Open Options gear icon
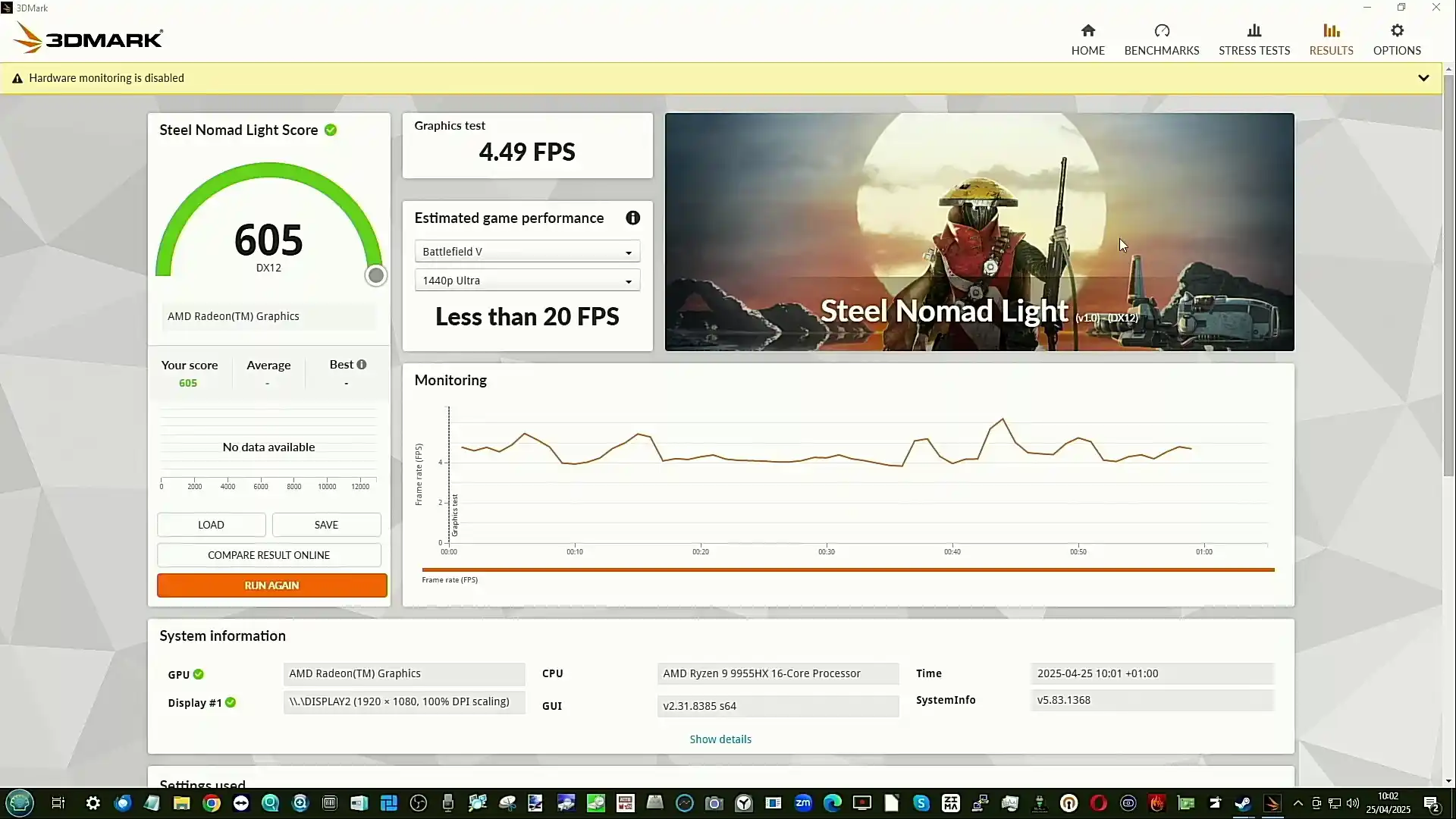 pyautogui.click(x=1396, y=30)
